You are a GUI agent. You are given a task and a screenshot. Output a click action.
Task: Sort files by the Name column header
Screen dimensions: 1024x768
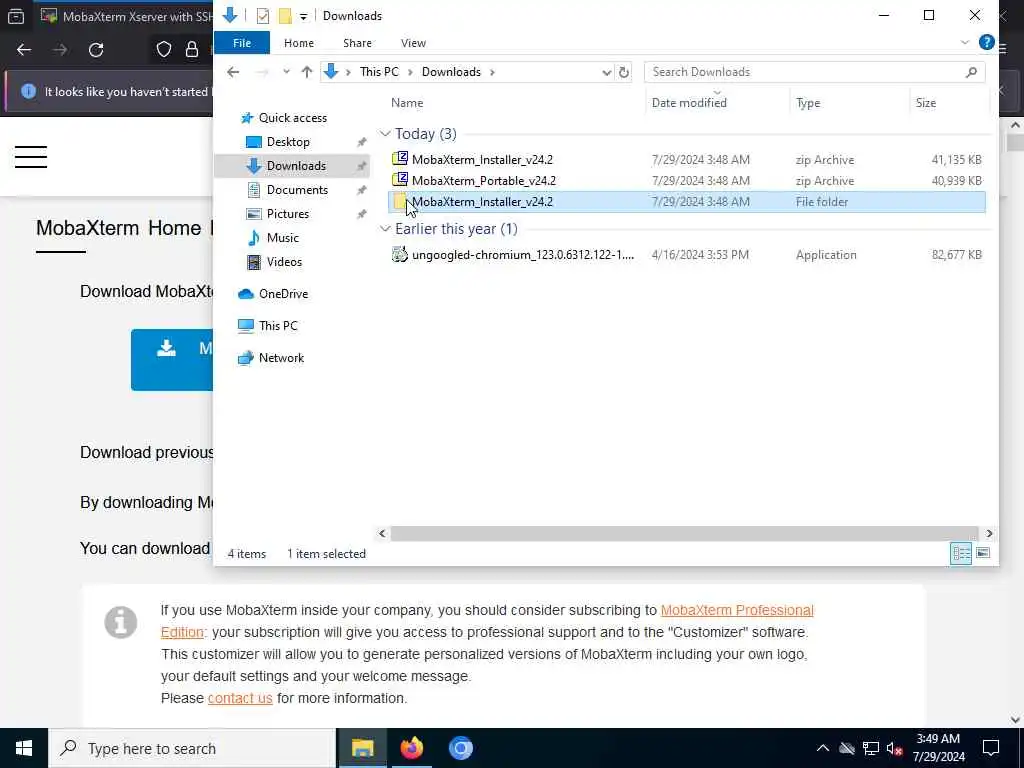point(407,103)
